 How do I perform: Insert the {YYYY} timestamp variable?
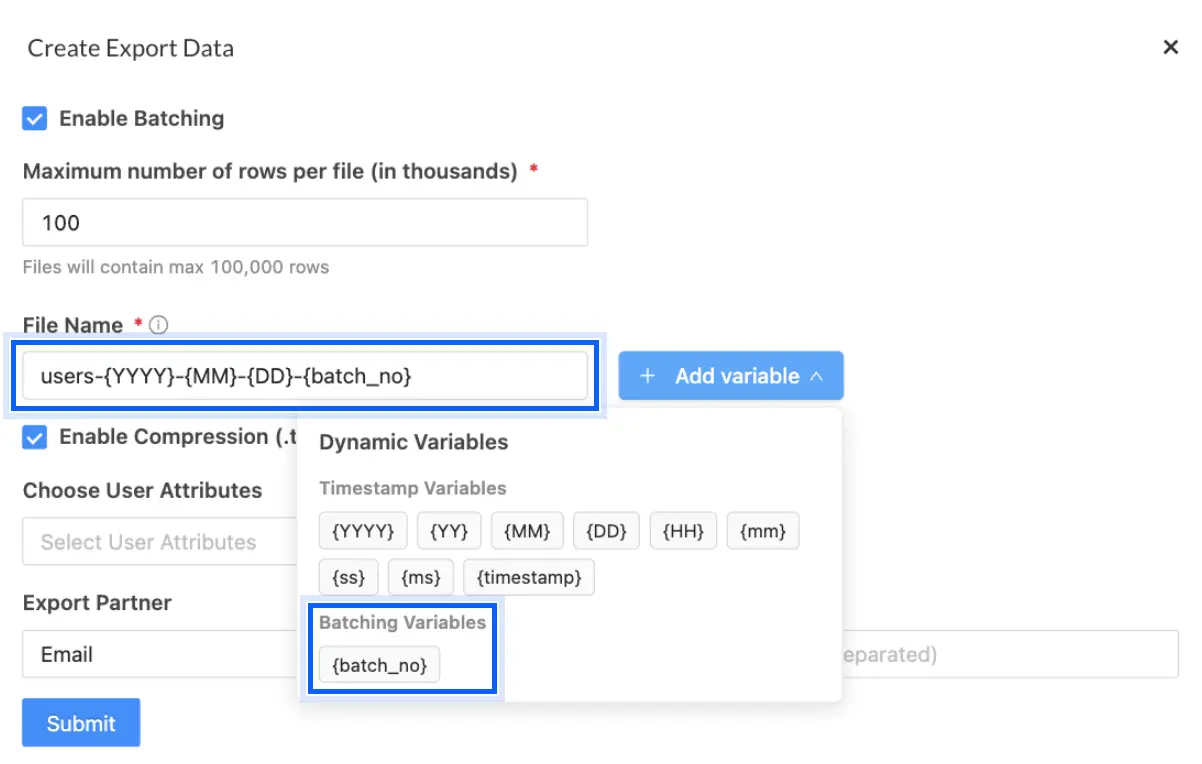363,531
